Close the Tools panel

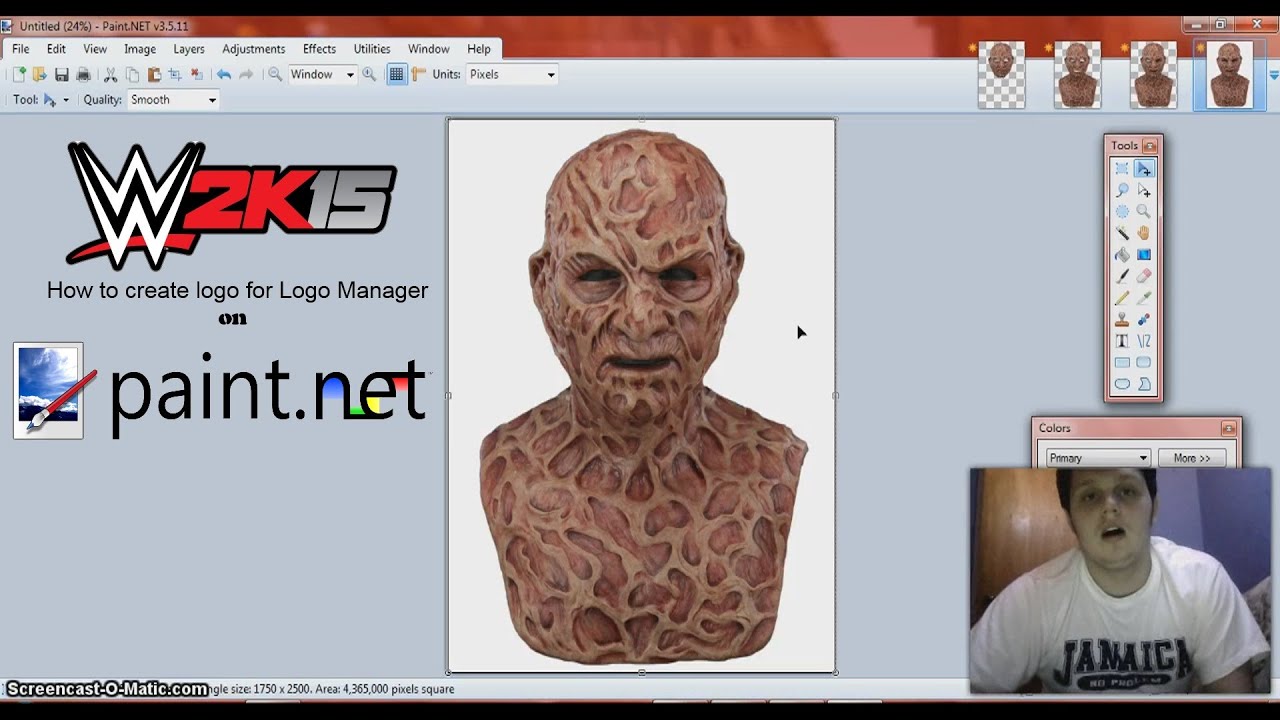(x=1149, y=146)
